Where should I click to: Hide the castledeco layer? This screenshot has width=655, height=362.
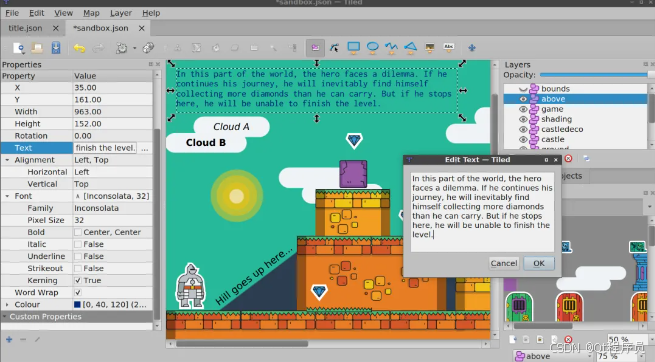523,129
